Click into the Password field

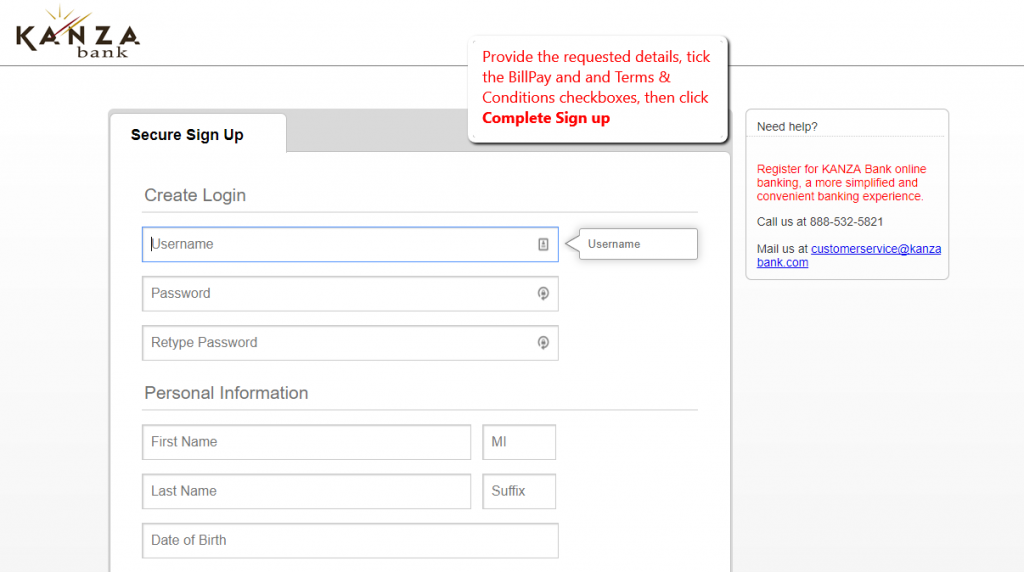coord(340,293)
